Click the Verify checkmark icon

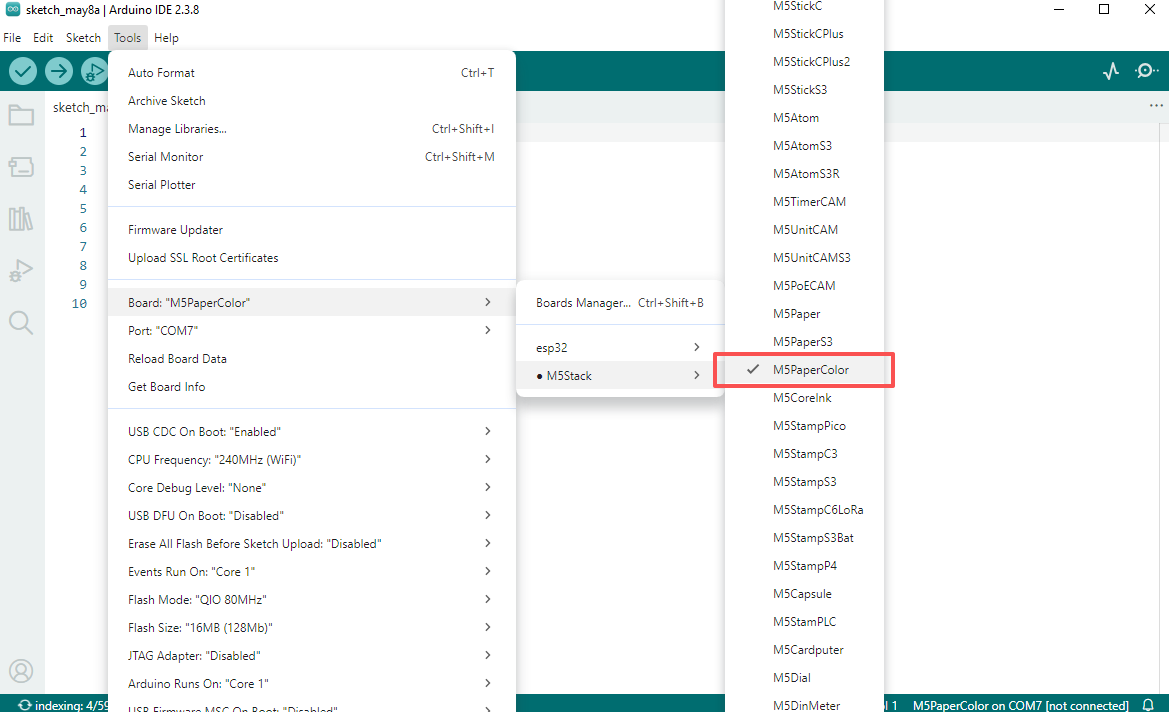23,72
